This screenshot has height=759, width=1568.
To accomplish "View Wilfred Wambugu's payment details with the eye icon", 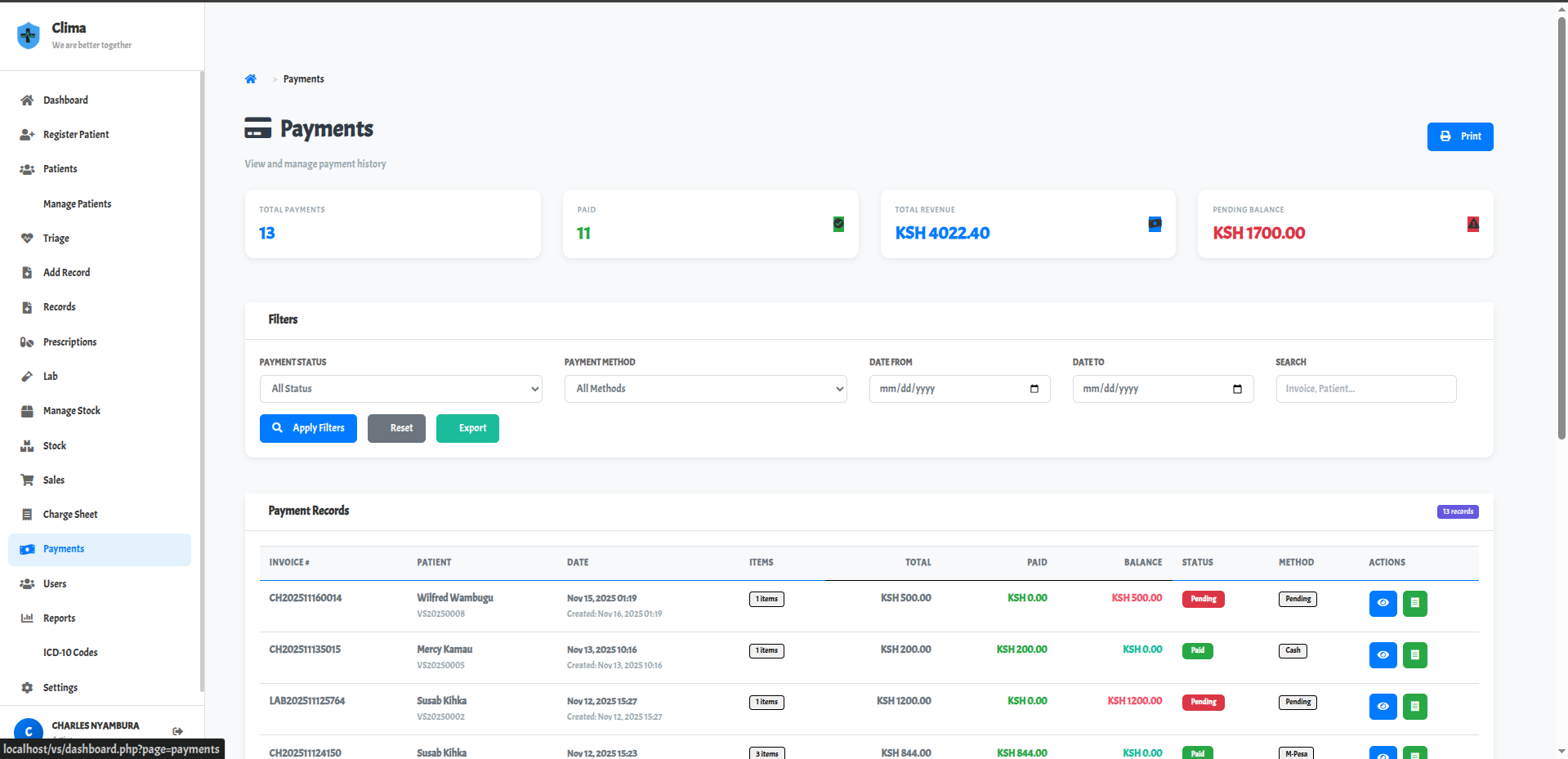I will tap(1383, 603).
